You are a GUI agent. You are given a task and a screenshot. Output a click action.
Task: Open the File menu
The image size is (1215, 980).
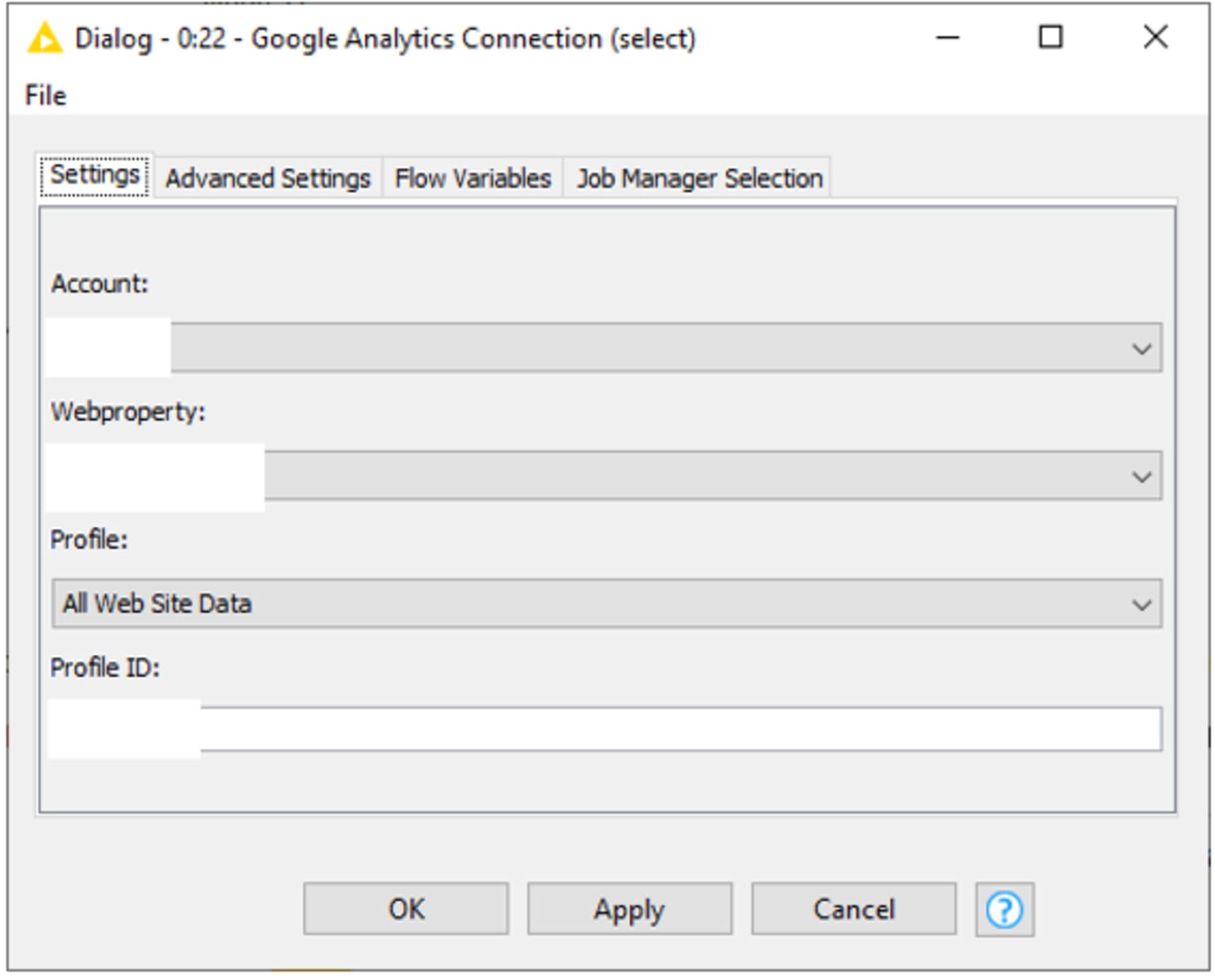coord(45,96)
